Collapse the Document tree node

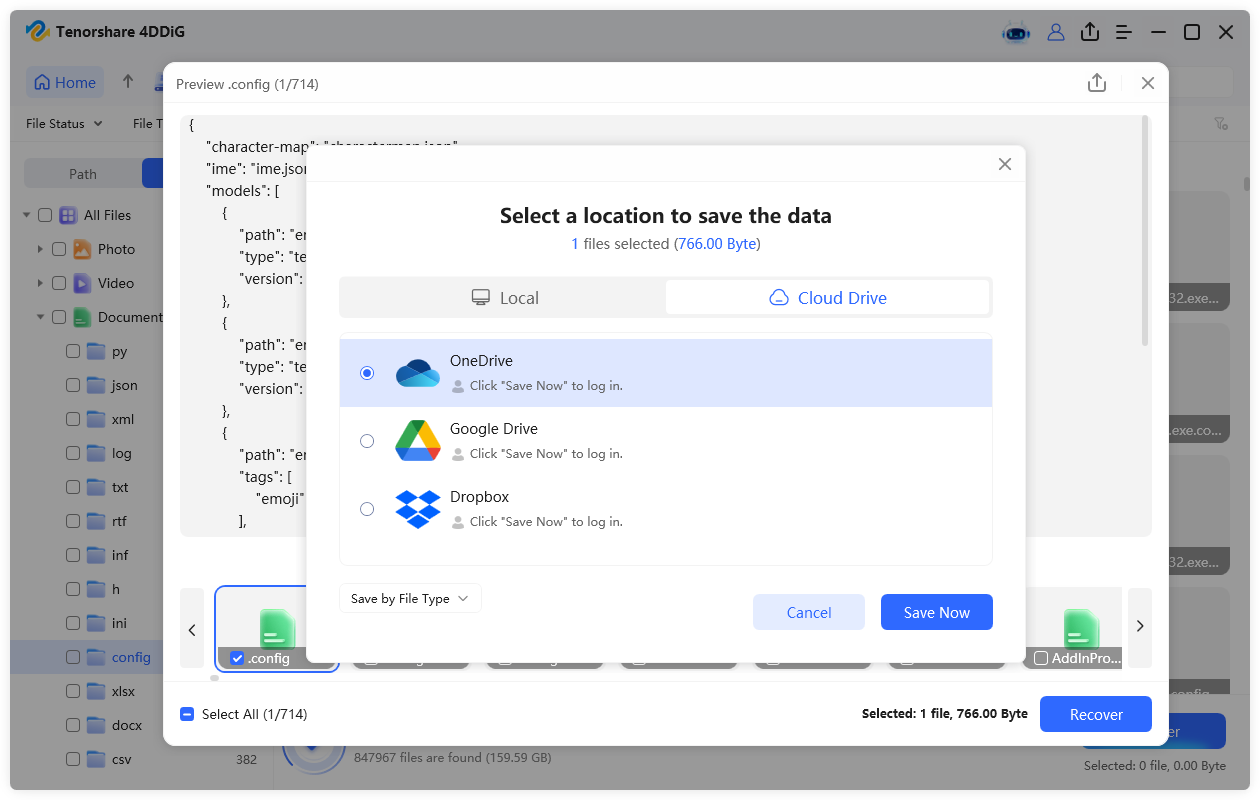tap(40, 317)
